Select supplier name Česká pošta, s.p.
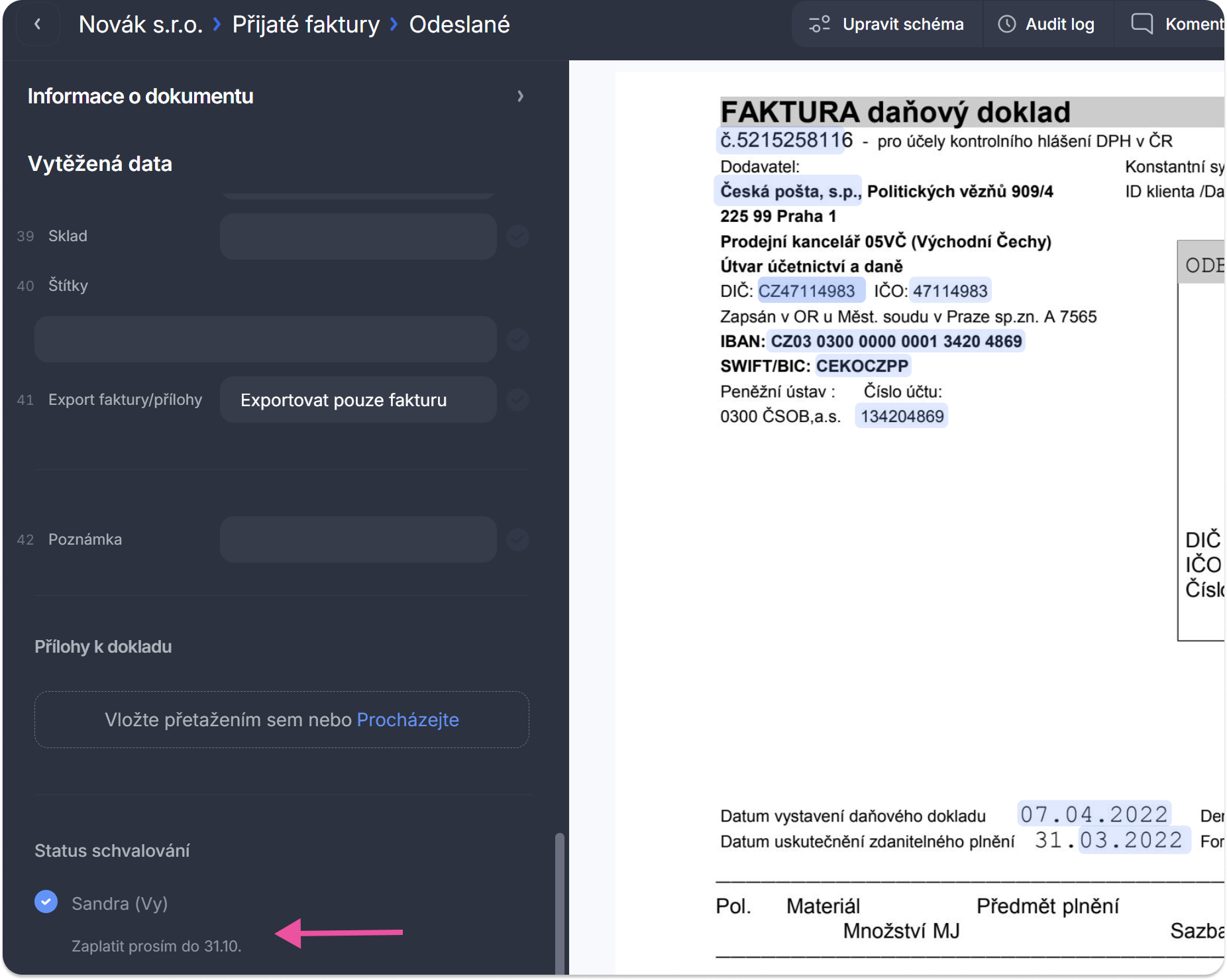Image resolution: width=1227 pixels, height=980 pixels. tap(789, 191)
